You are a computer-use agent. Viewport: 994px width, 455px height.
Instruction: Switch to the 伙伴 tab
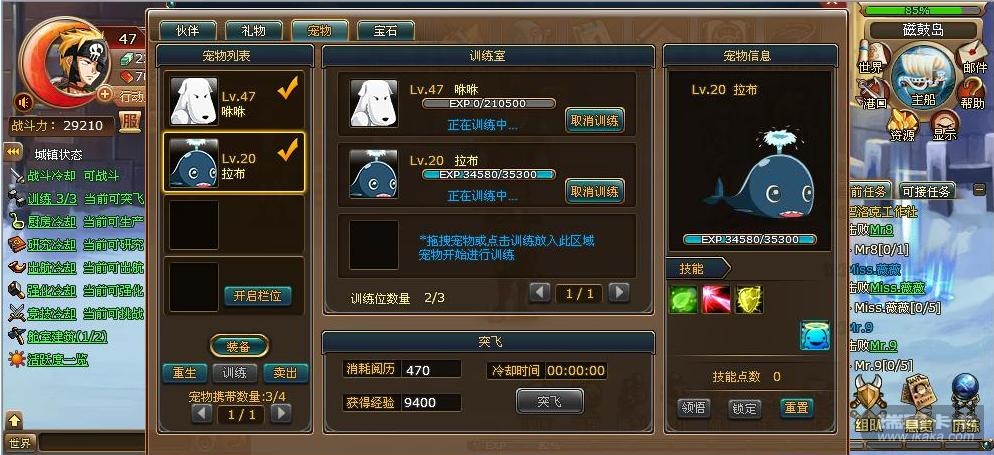pos(188,30)
